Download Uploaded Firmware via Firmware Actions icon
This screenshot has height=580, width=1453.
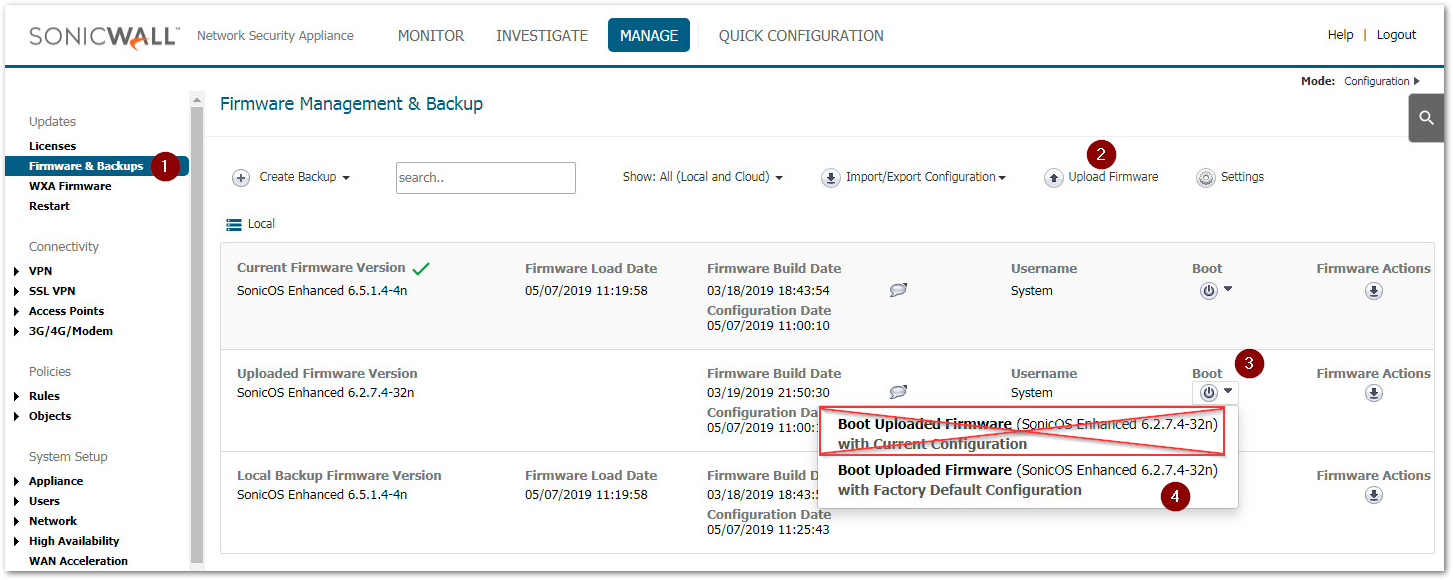pyautogui.click(x=1374, y=393)
